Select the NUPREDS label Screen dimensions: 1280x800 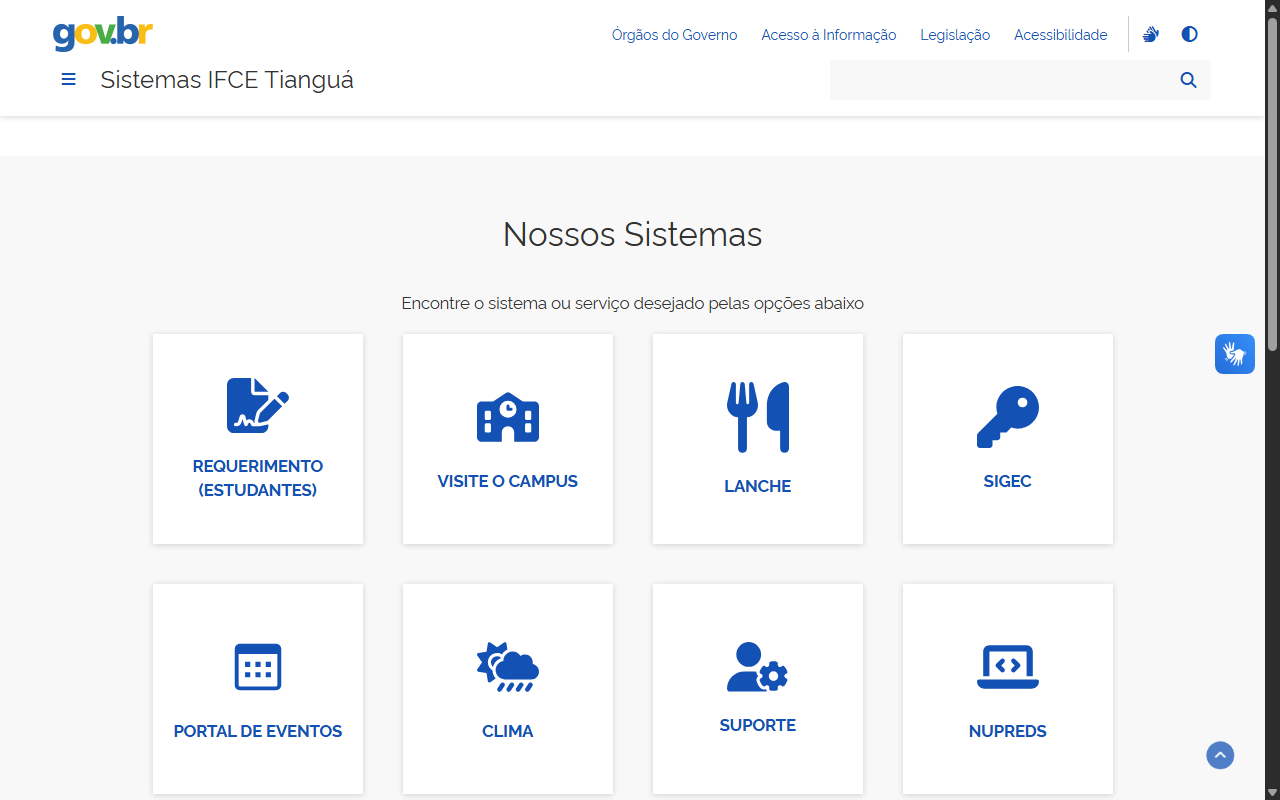(x=1008, y=731)
